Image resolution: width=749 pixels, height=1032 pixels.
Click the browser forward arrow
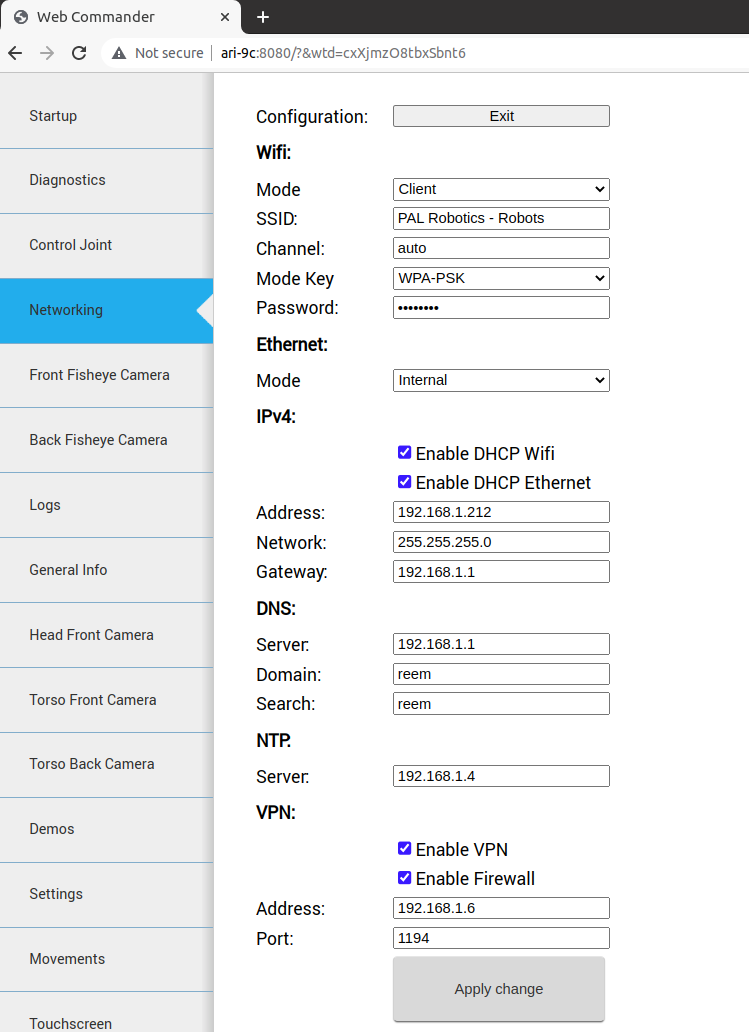[47, 53]
